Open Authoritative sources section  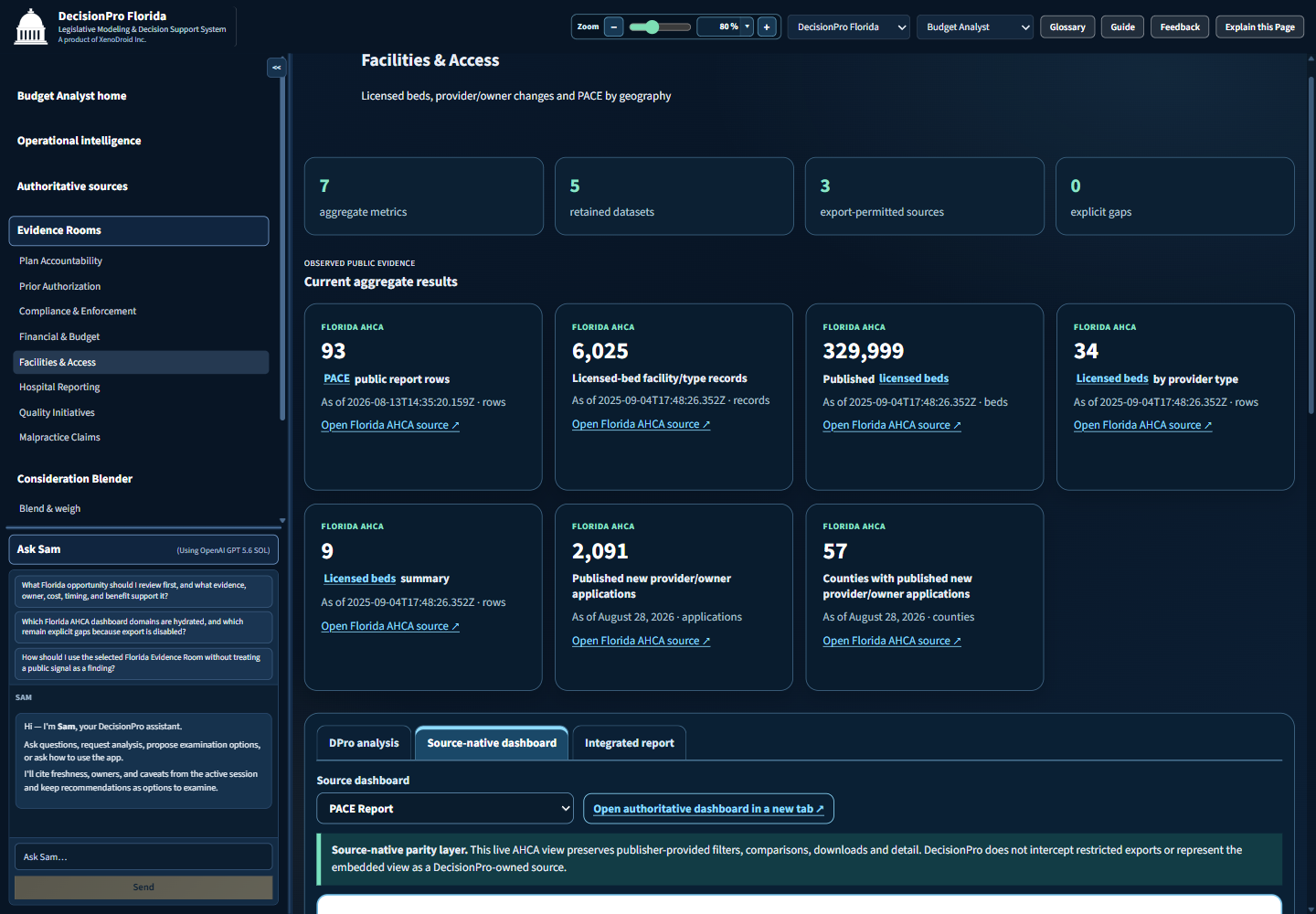(x=73, y=186)
